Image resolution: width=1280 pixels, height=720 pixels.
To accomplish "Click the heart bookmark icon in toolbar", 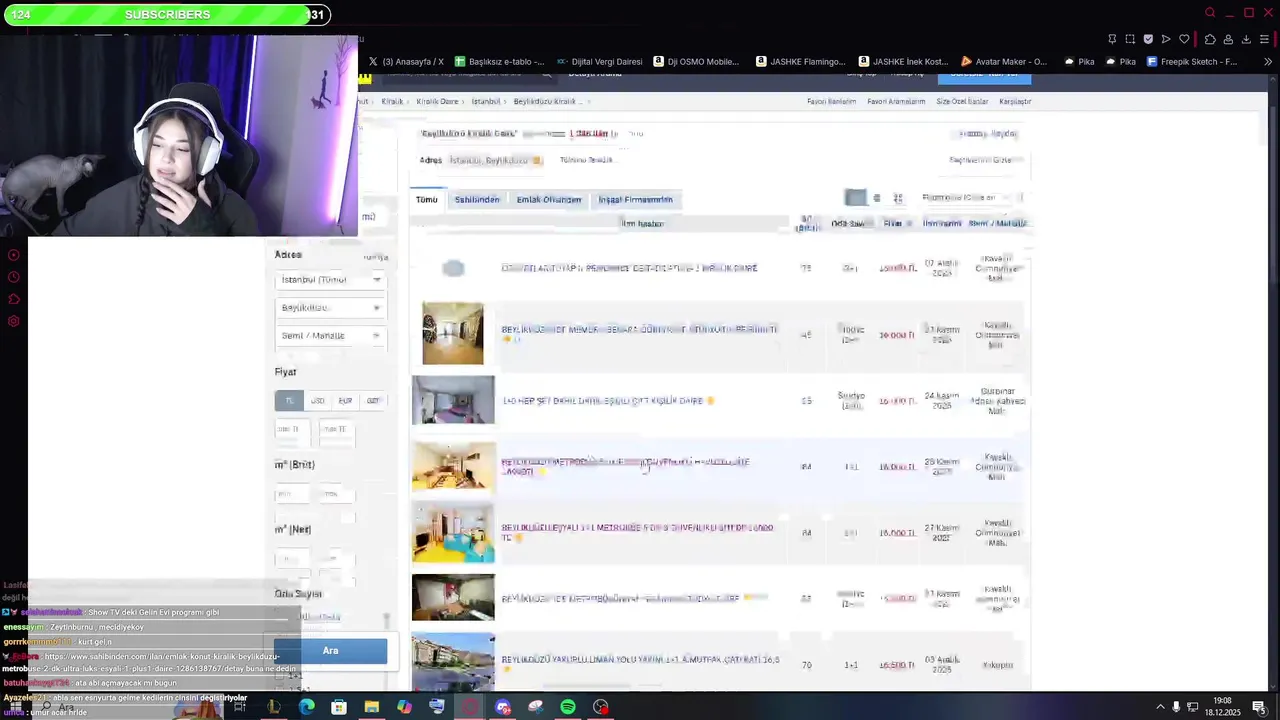I will click(x=1184, y=39).
